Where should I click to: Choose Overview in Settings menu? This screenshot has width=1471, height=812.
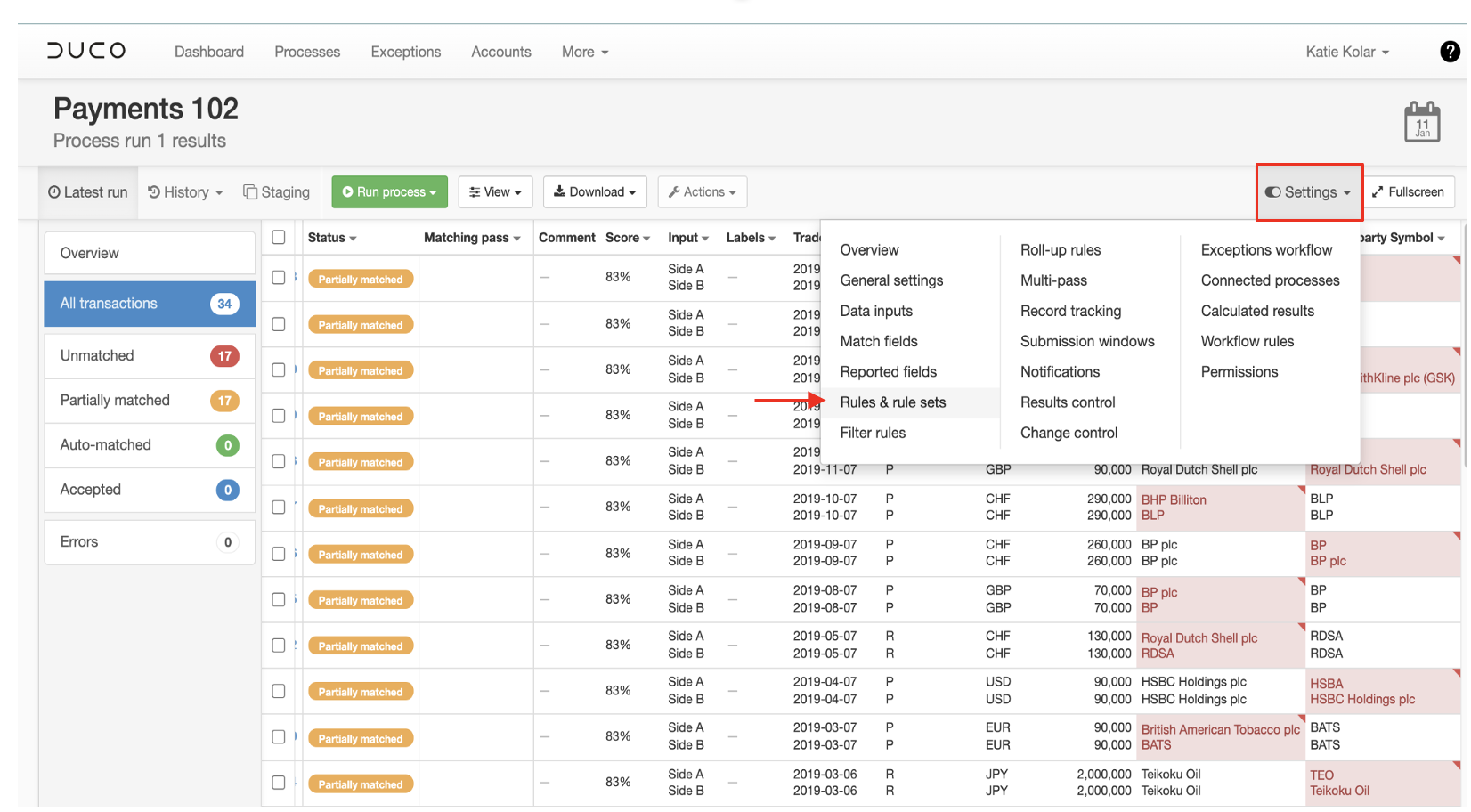869,250
